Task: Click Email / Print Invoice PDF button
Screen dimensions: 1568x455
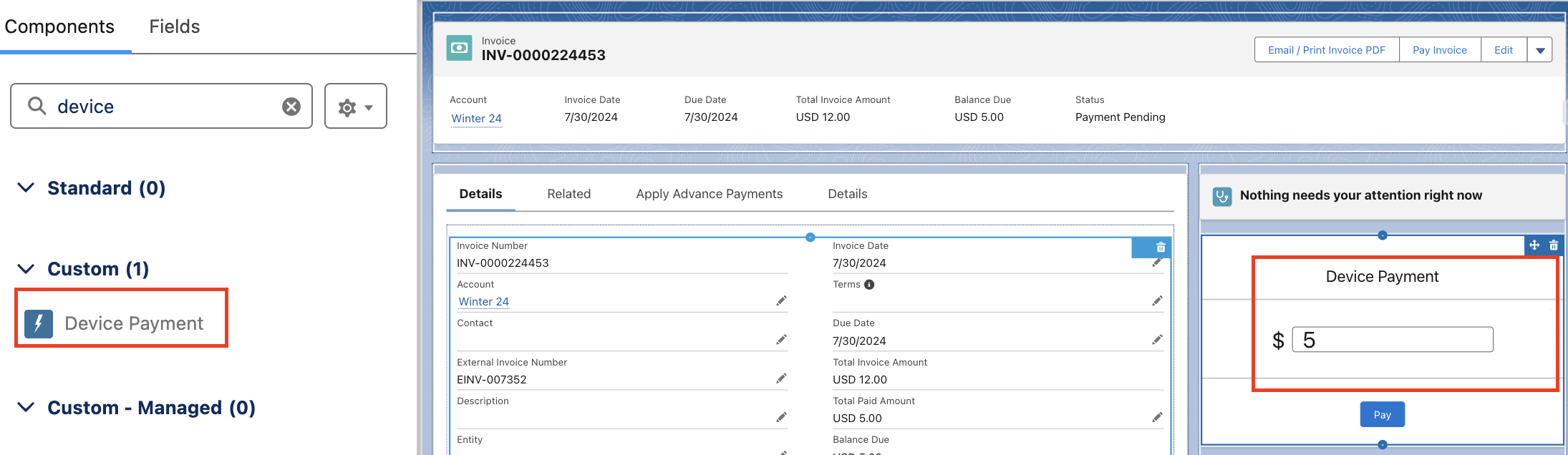Action: point(1326,50)
